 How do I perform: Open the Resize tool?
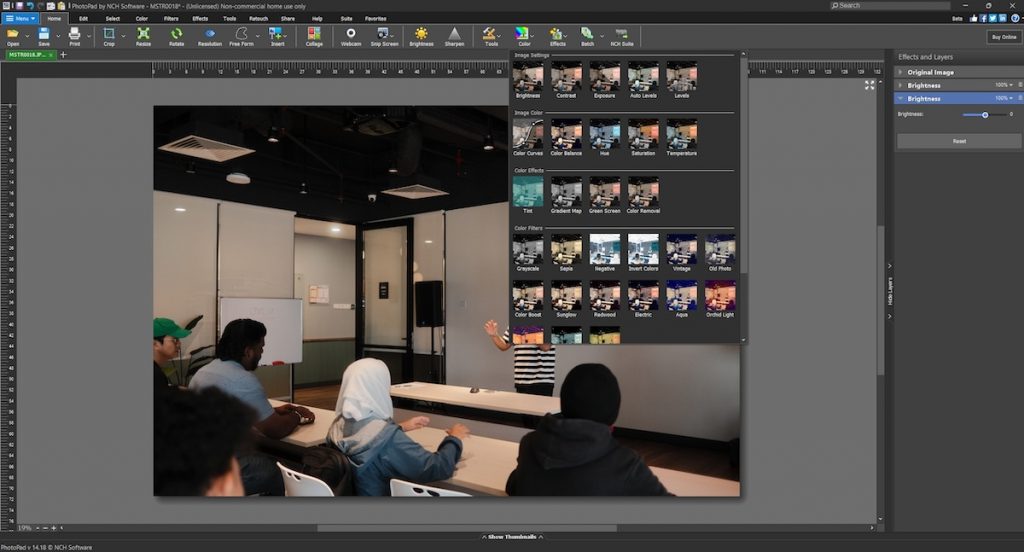click(x=143, y=37)
